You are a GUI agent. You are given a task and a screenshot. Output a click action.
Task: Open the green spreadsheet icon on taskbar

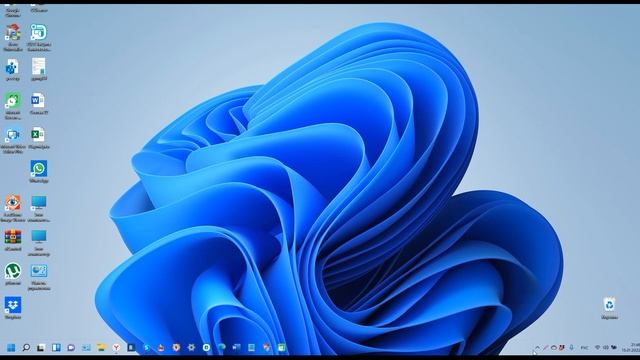tap(282, 347)
